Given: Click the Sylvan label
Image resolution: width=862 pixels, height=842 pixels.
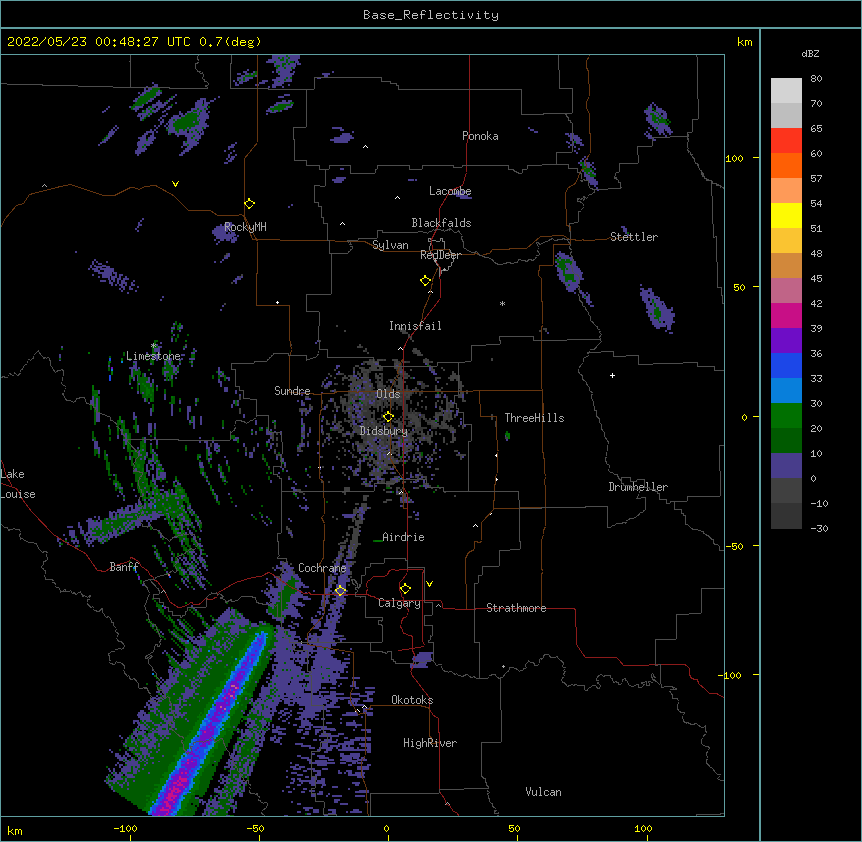Looking at the screenshot, I should click(x=390, y=245).
